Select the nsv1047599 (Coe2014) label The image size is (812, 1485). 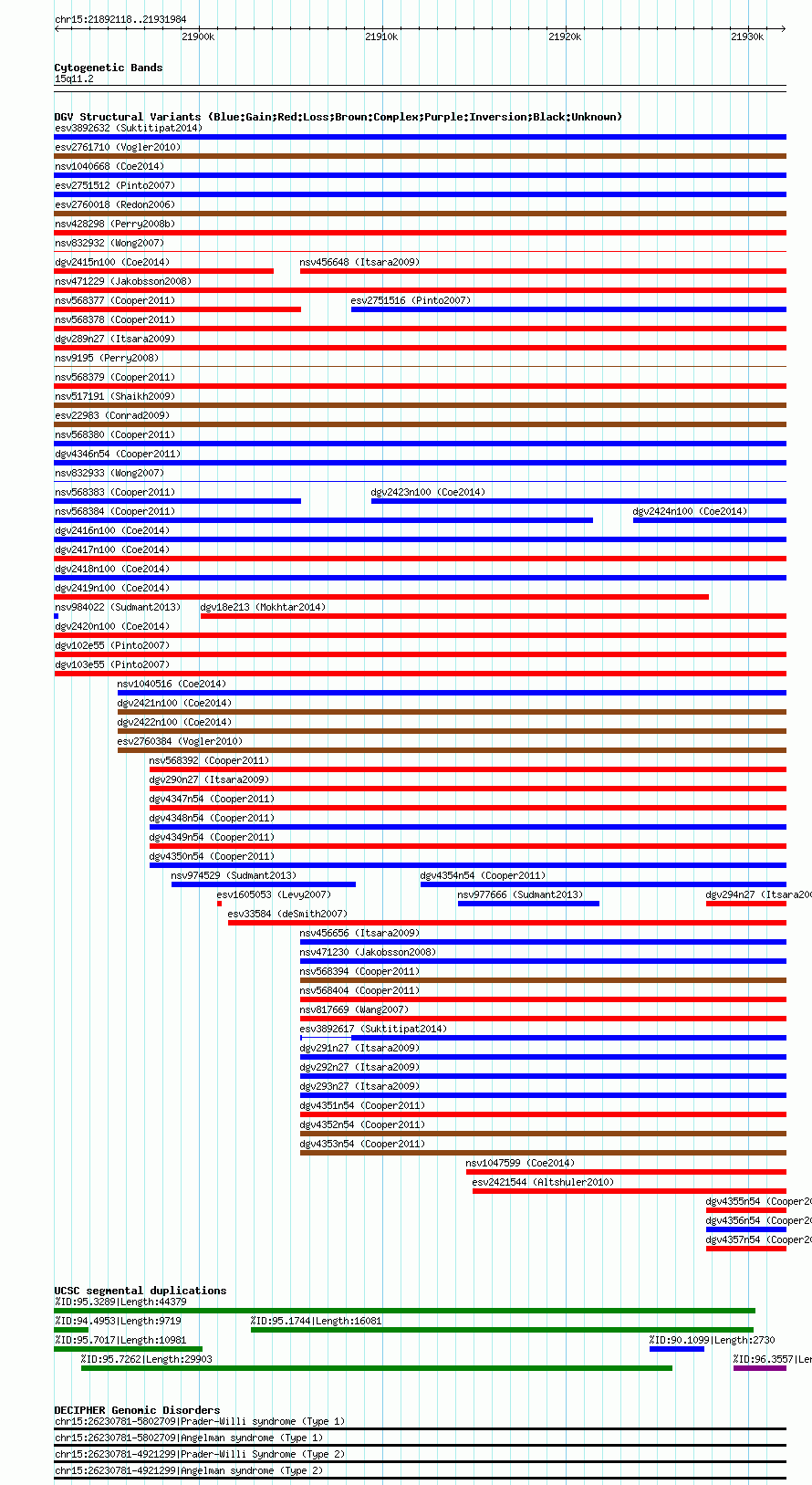click(520, 1163)
